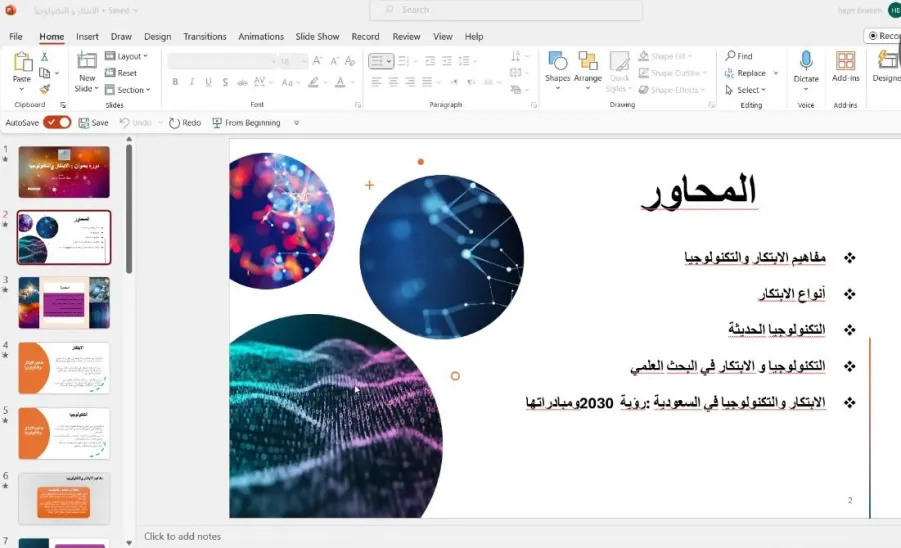
Task: Click the Decrease List Level icon
Action: point(430,60)
